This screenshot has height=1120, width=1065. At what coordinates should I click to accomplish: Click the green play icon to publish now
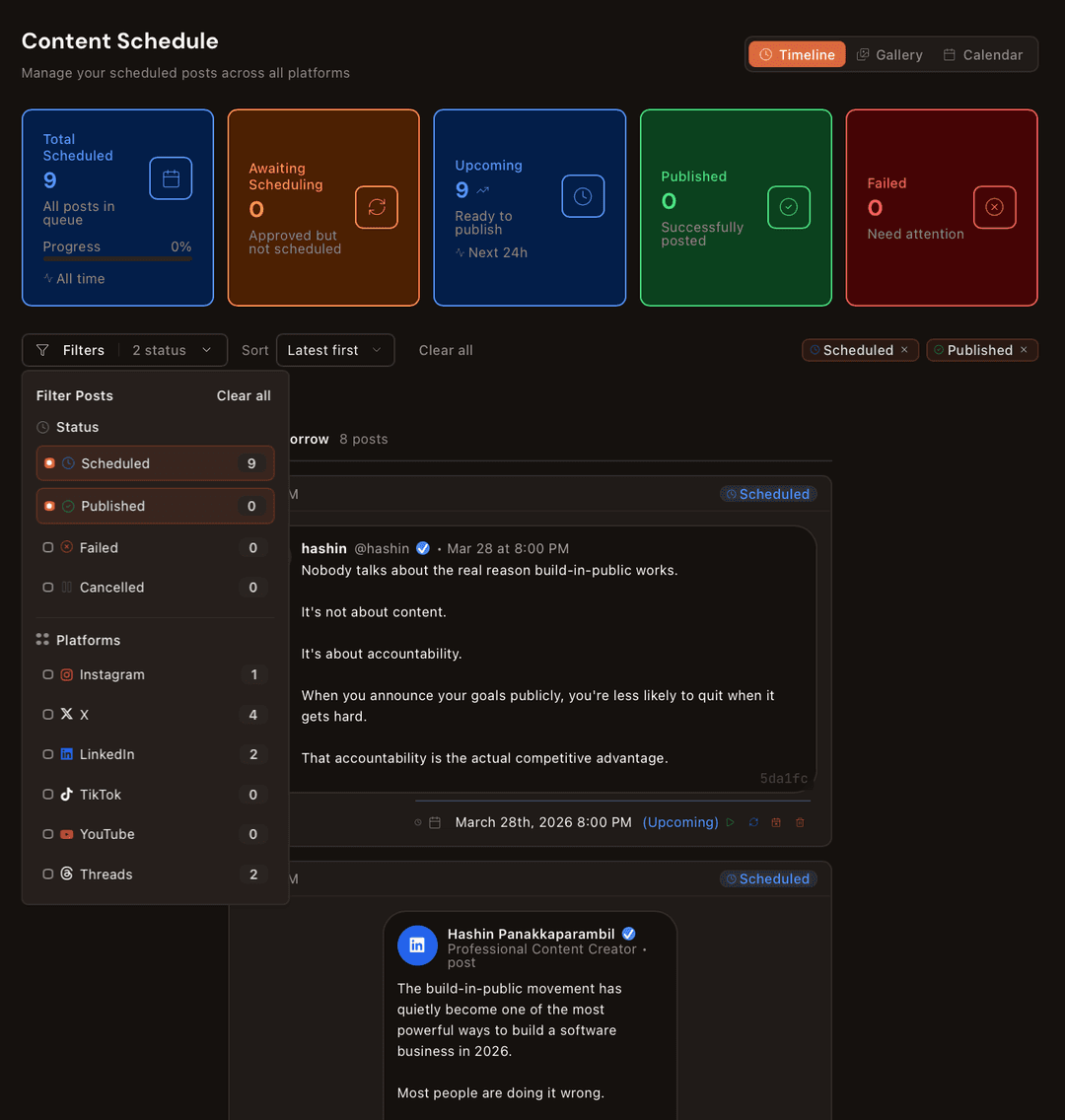click(730, 822)
